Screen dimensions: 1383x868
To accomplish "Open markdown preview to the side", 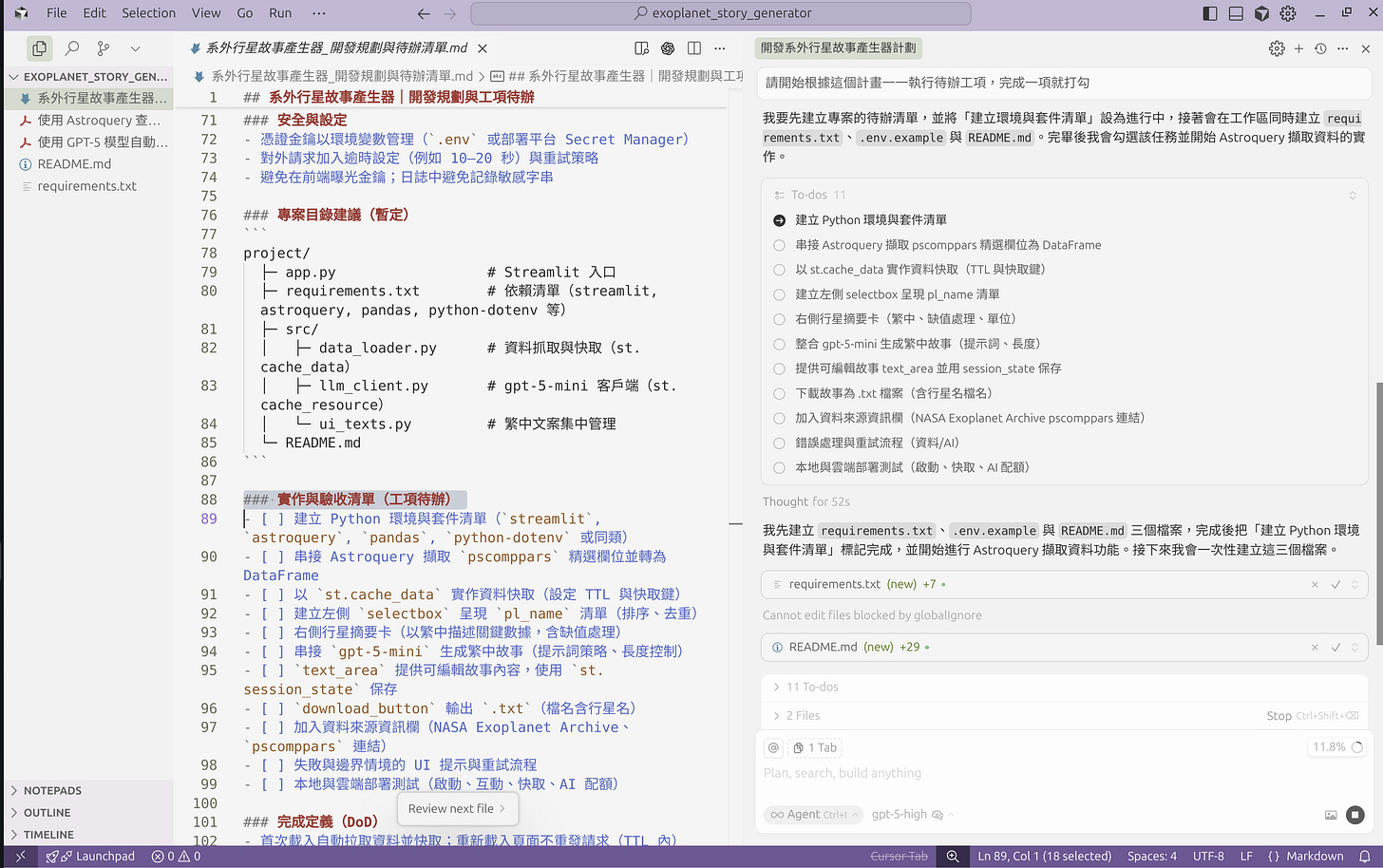I will click(x=642, y=47).
